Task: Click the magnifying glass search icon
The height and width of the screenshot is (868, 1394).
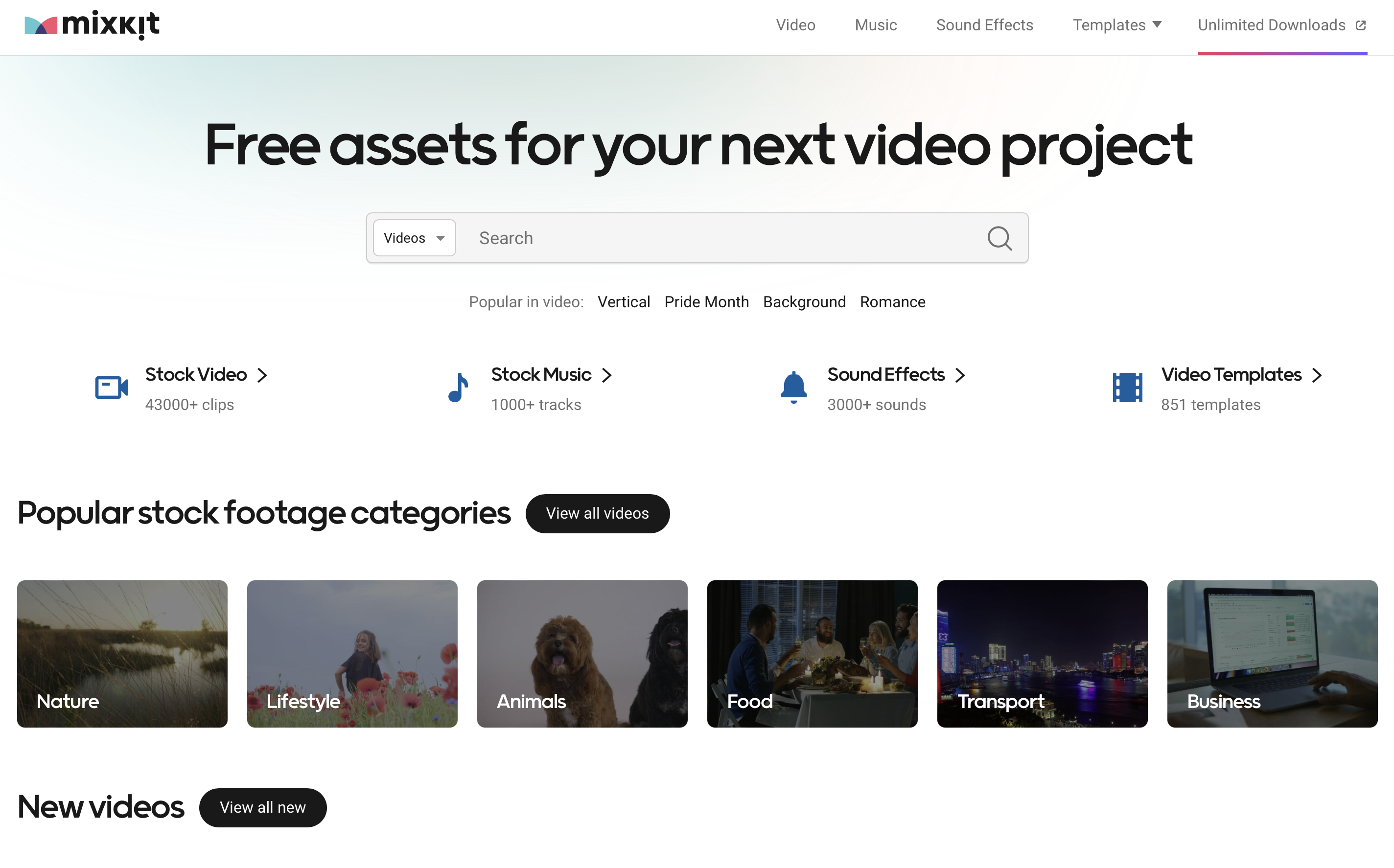Action: 999,238
